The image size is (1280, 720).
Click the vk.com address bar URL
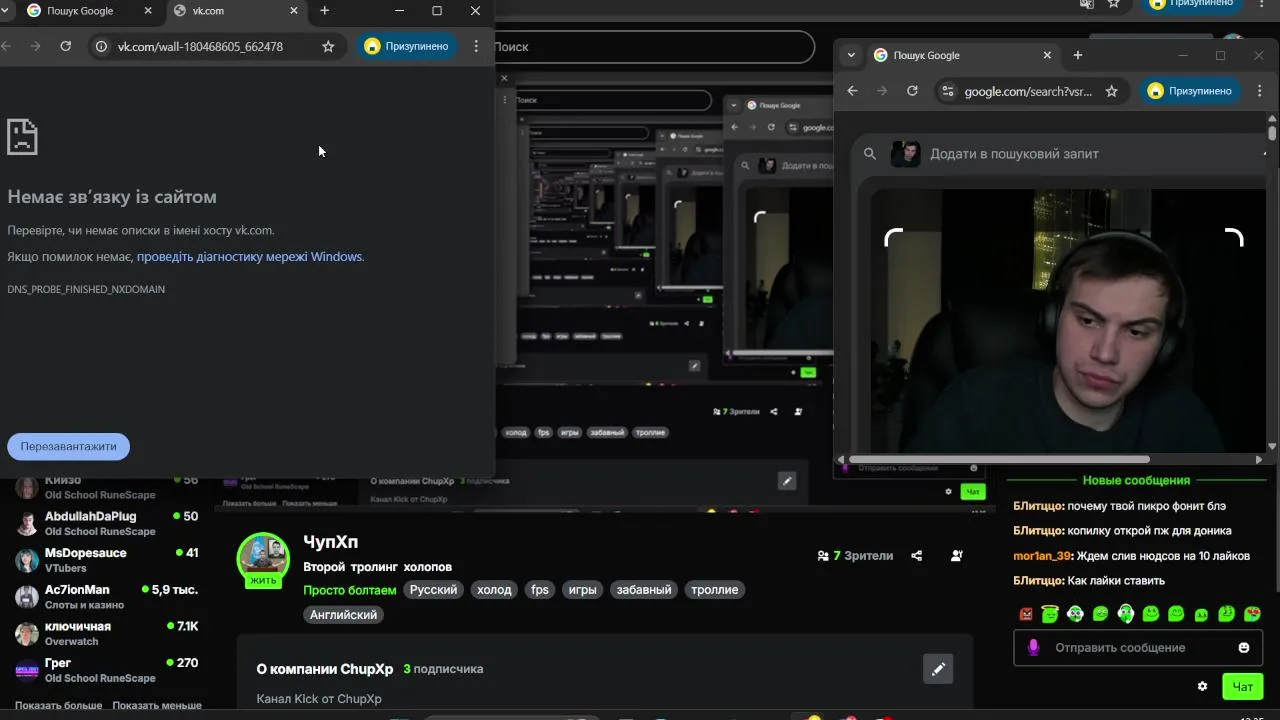click(x=200, y=46)
